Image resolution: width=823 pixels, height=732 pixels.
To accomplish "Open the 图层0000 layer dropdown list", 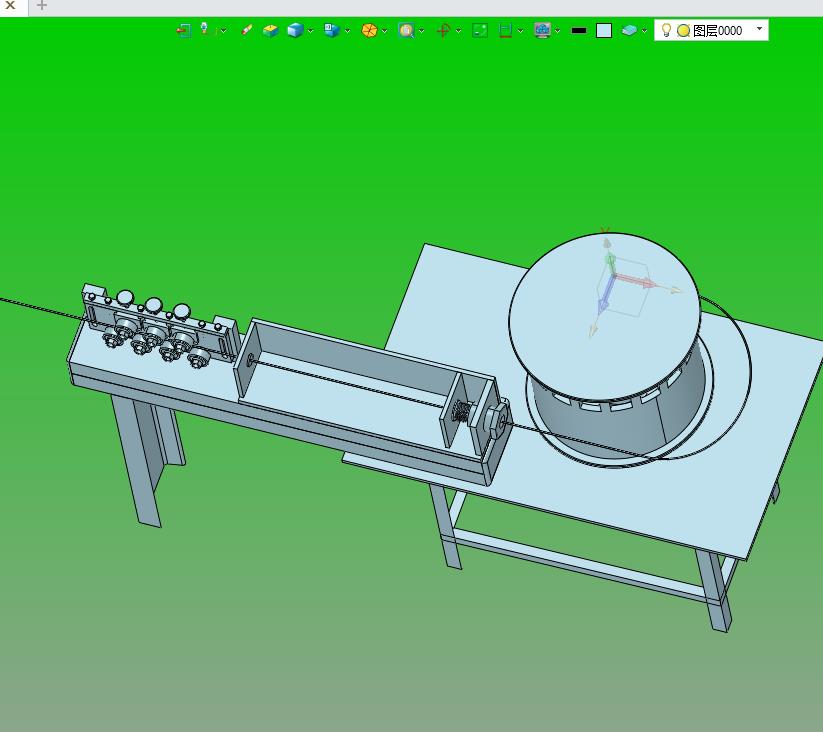I will [759, 29].
